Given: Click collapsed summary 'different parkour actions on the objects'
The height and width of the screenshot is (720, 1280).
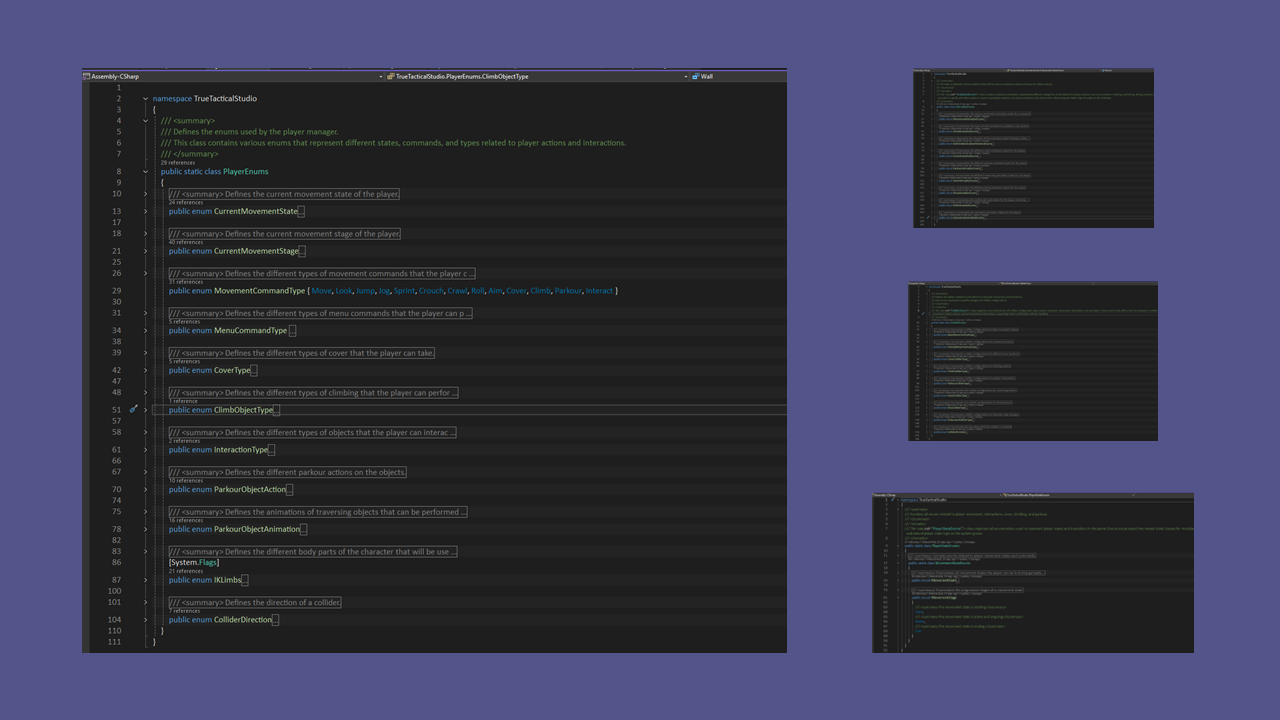Looking at the screenshot, I should click(287, 472).
